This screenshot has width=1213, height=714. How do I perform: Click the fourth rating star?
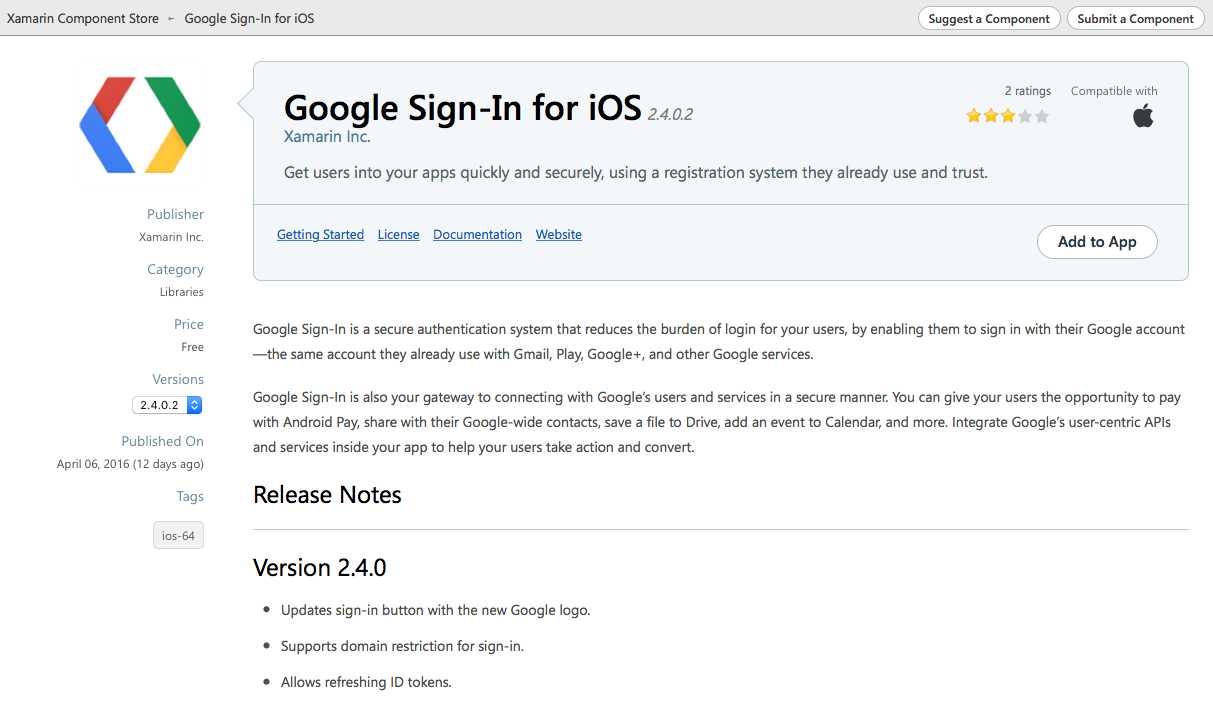pyautogui.click(x=1025, y=116)
